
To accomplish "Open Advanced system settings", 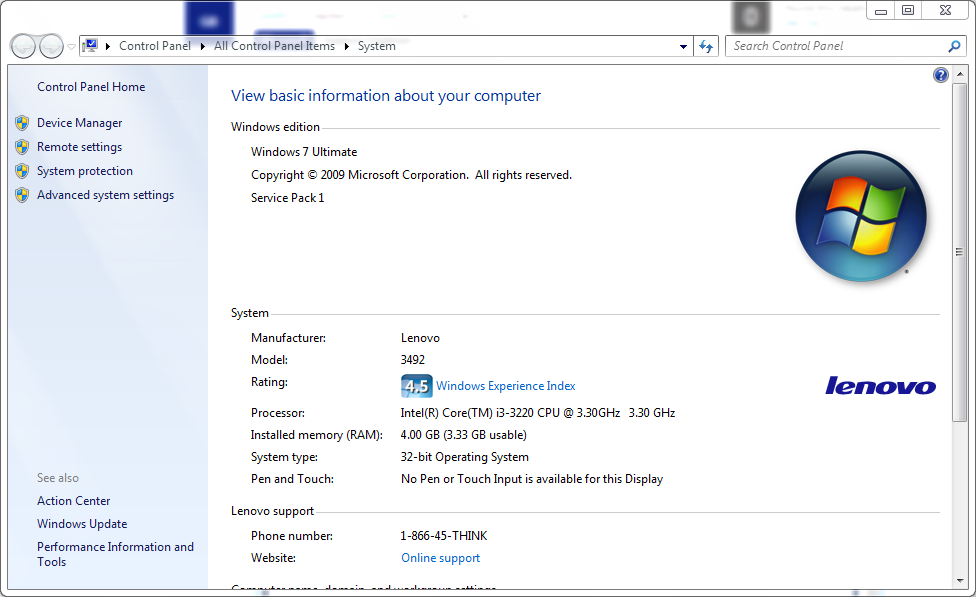I will [105, 195].
